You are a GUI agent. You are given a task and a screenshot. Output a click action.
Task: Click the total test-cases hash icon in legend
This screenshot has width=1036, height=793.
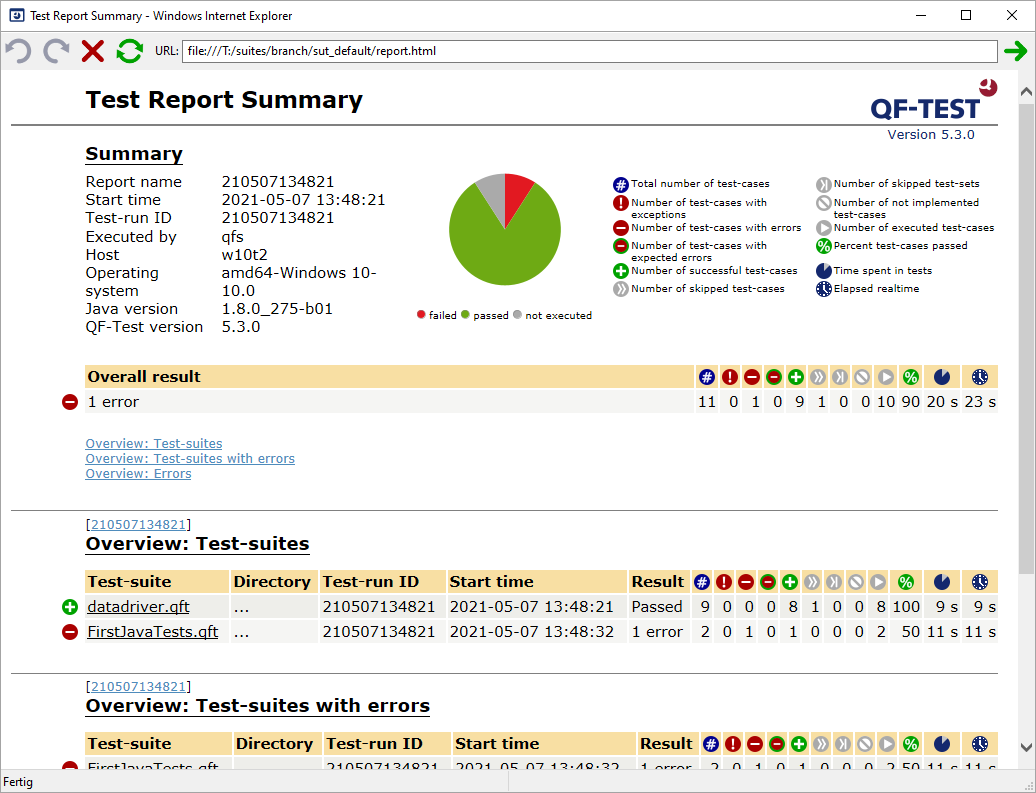click(620, 184)
